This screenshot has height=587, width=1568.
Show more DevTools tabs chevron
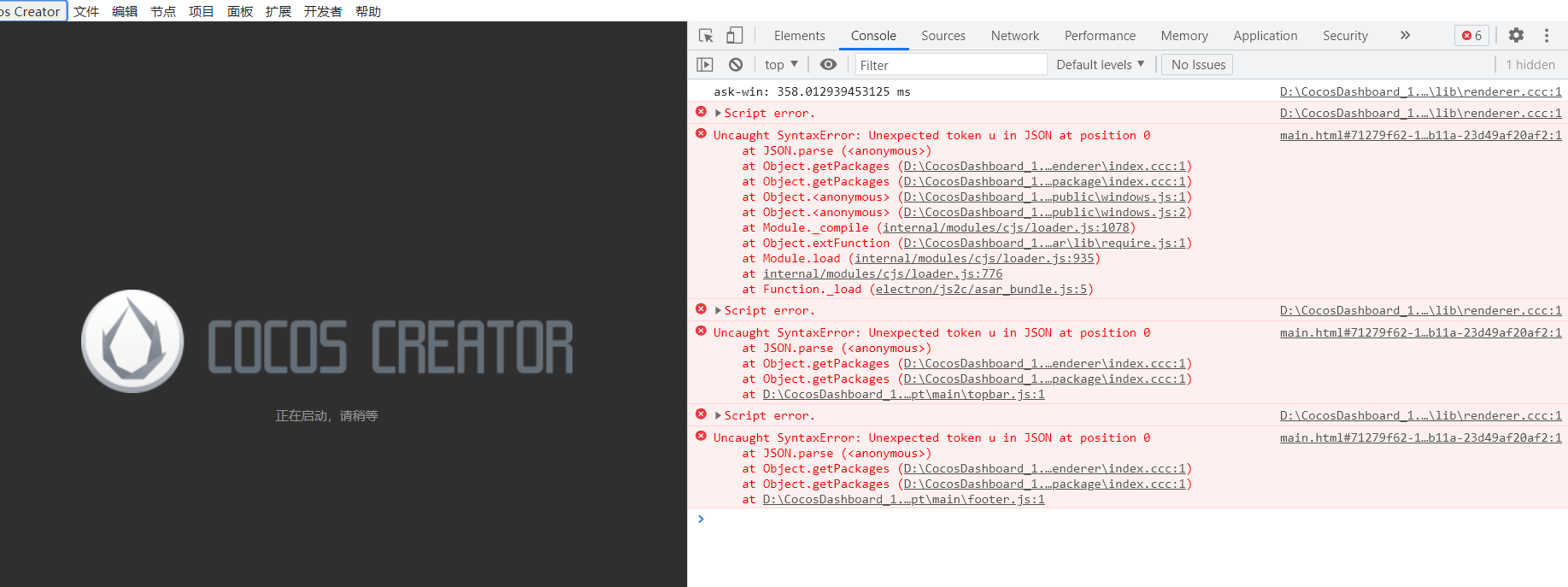click(1405, 35)
